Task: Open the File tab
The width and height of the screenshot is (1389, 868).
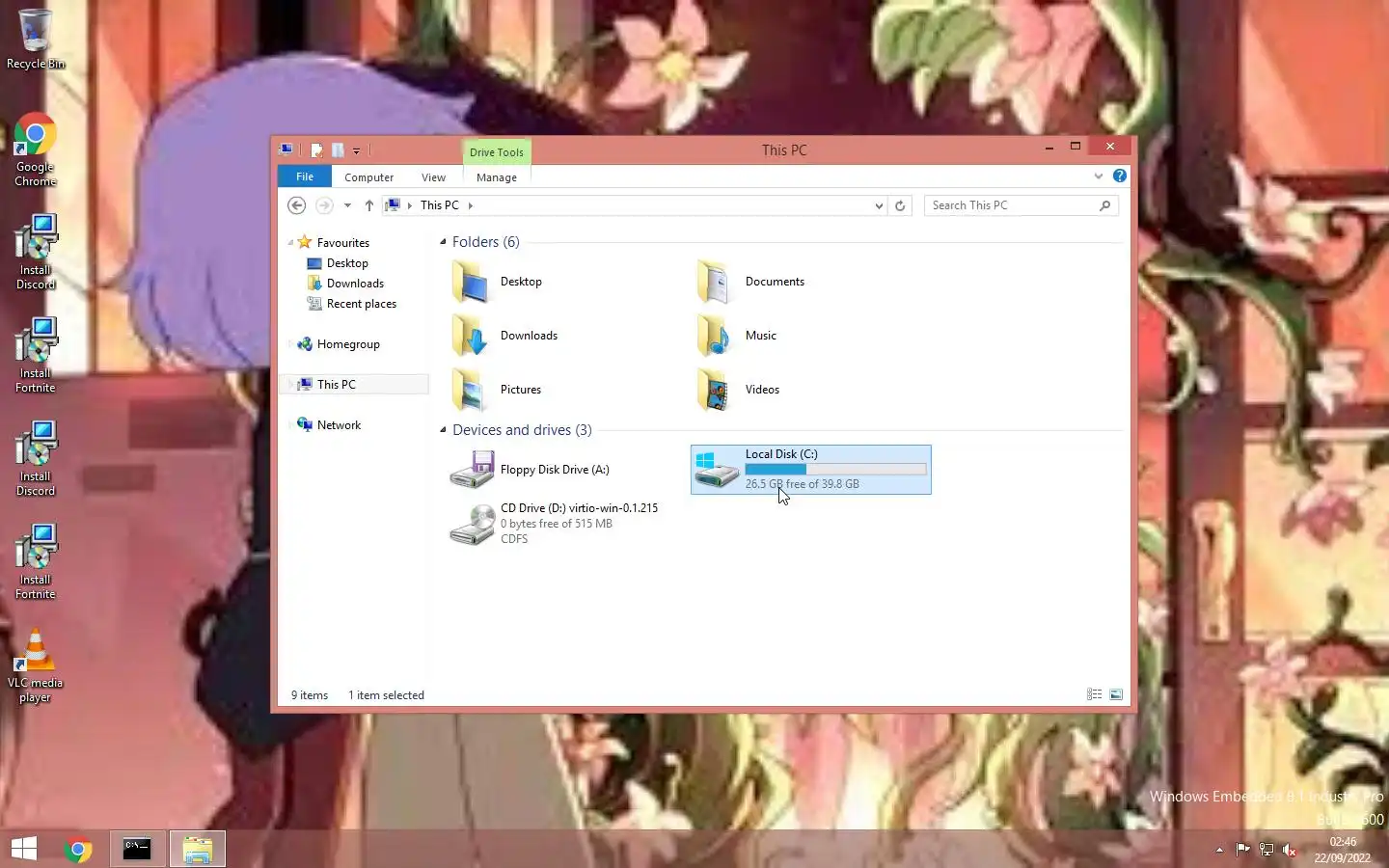Action: (305, 176)
